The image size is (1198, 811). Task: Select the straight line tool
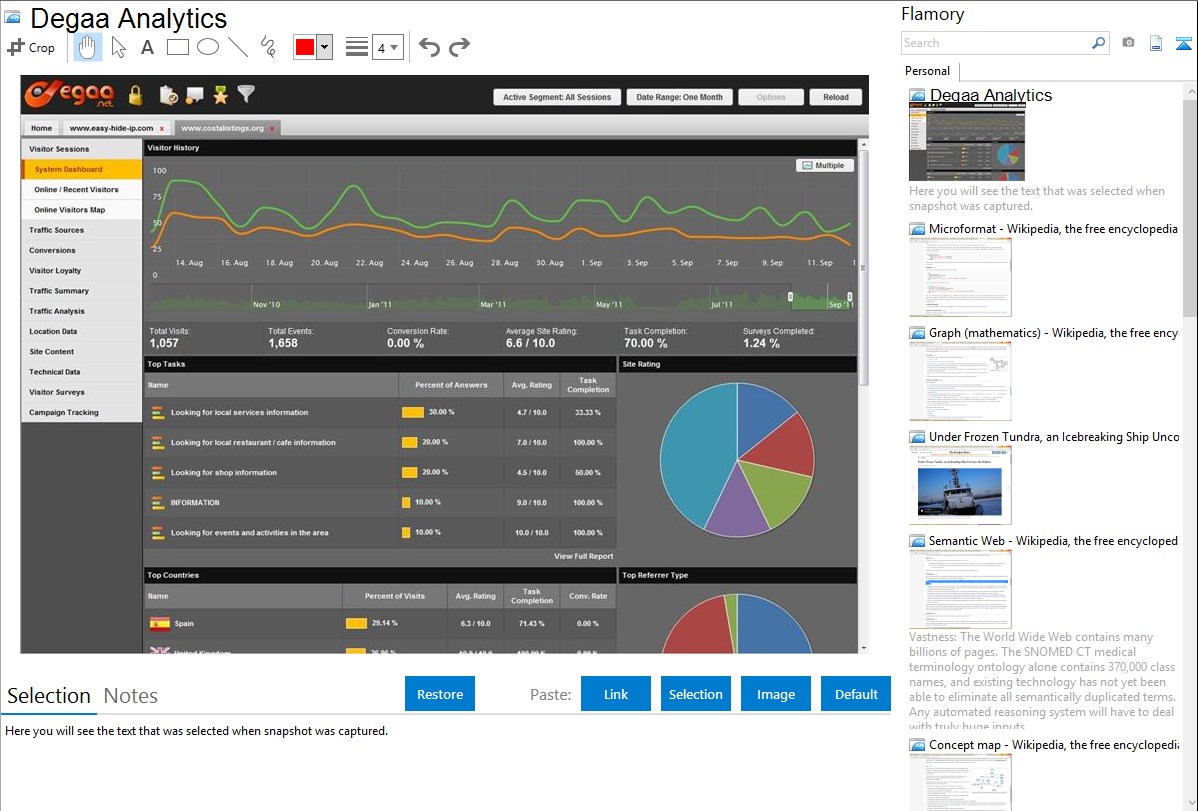tap(237, 47)
